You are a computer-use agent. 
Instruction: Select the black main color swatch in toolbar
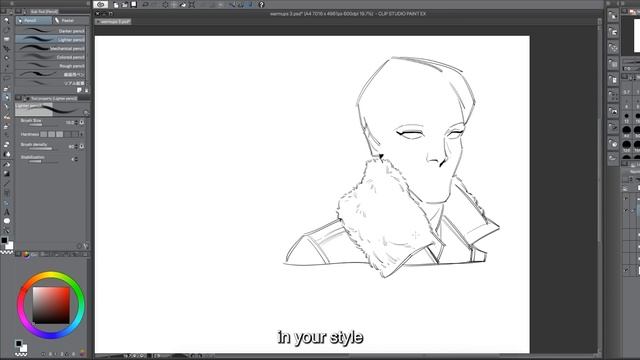[4, 240]
